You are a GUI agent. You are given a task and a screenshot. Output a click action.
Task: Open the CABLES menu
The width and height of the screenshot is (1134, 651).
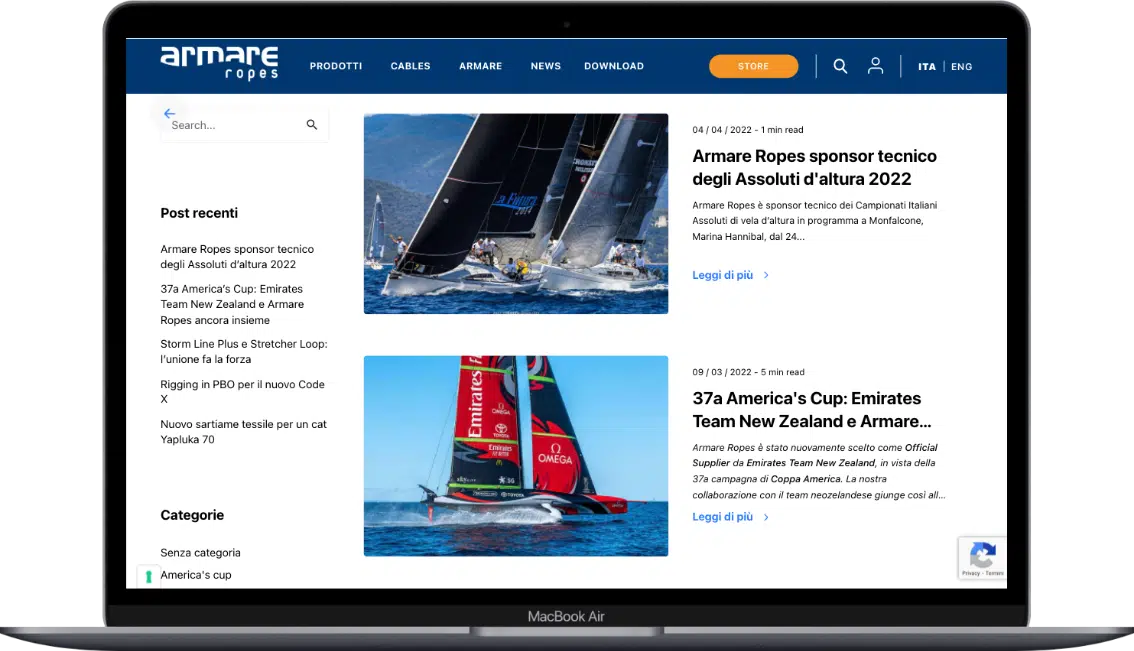click(410, 66)
